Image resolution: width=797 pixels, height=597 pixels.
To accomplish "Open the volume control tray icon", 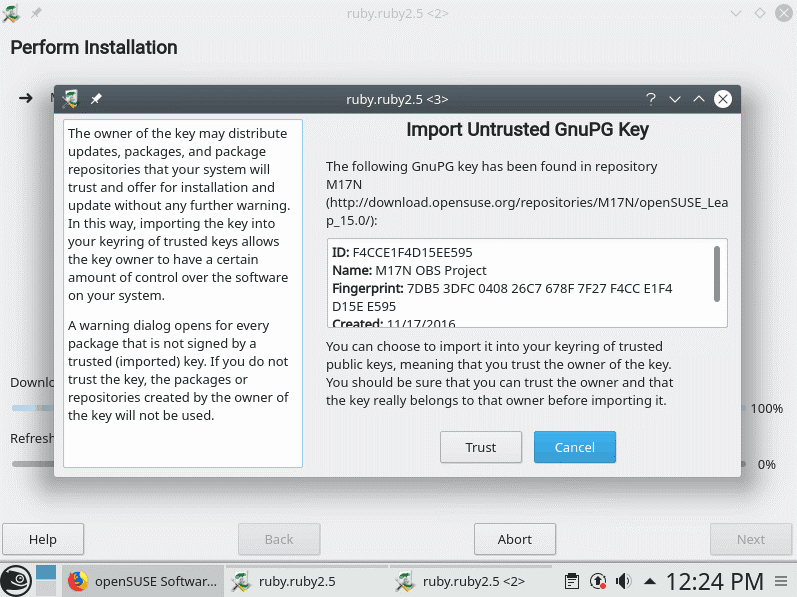I will (623, 581).
